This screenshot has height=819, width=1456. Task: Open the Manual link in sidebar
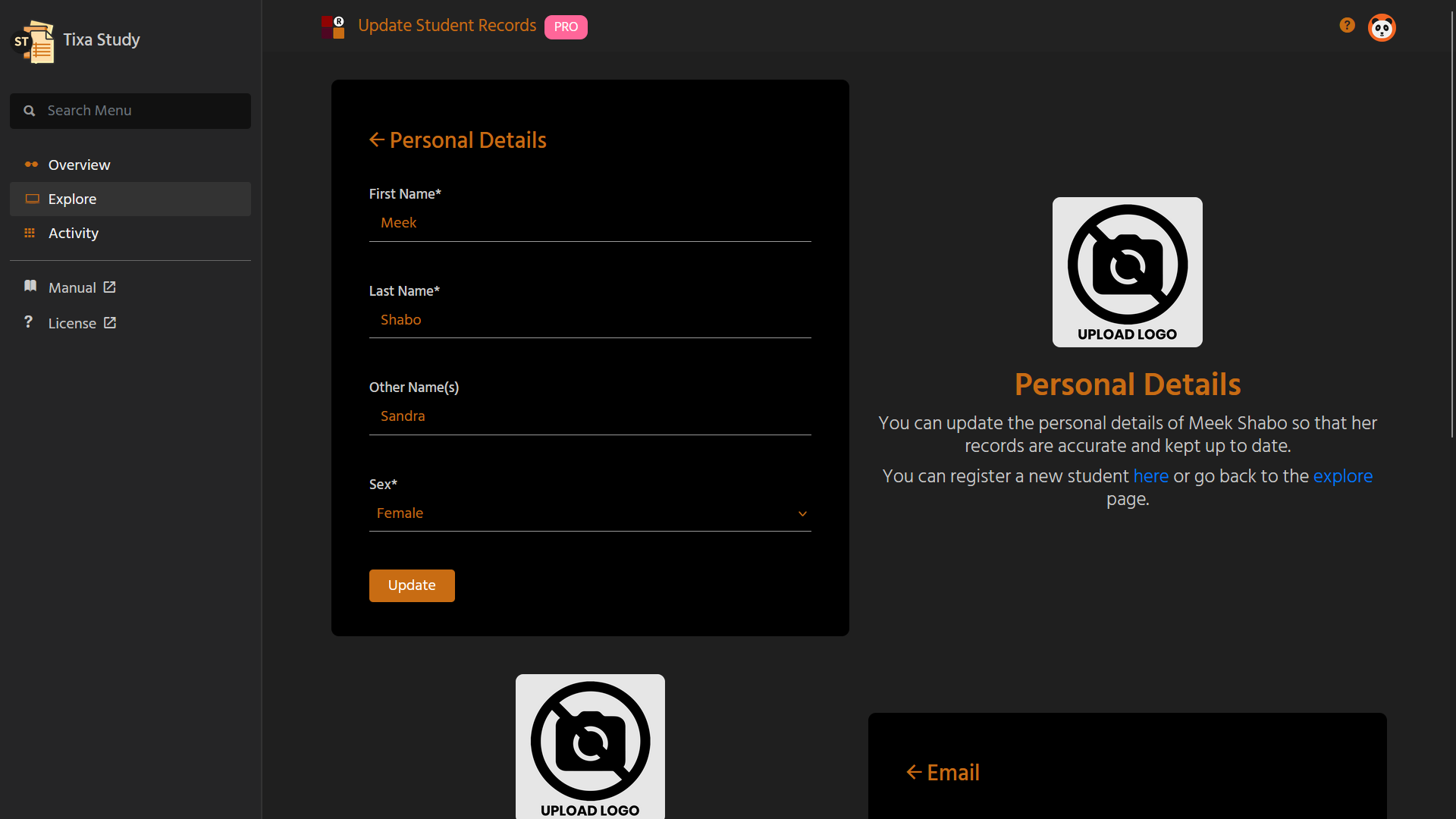(72, 287)
